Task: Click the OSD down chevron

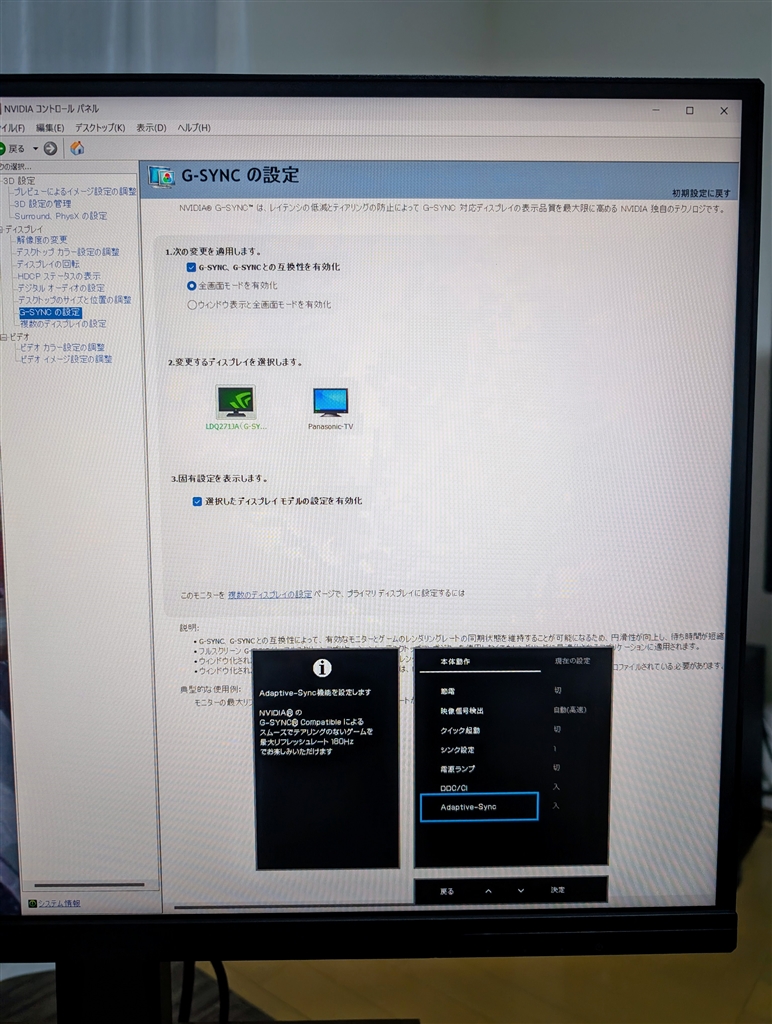Action: coord(521,890)
